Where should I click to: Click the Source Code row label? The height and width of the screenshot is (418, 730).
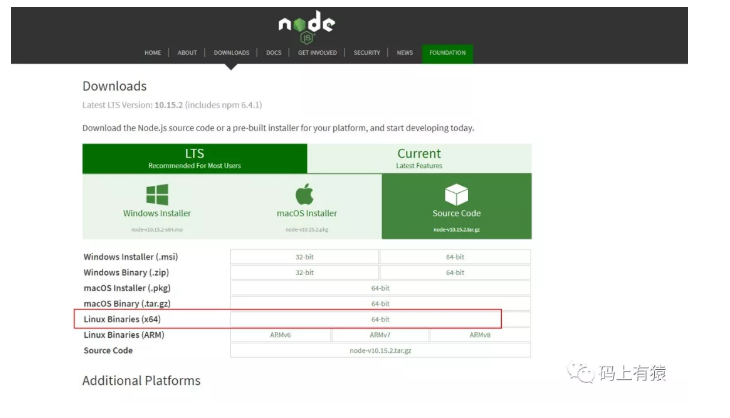pyautogui.click(x=108, y=351)
